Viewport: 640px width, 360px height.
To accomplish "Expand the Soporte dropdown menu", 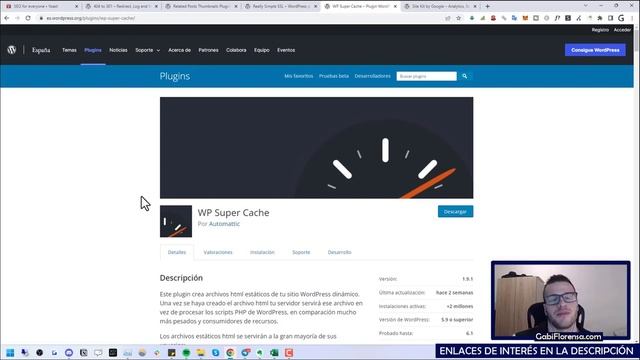I will click(x=148, y=50).
